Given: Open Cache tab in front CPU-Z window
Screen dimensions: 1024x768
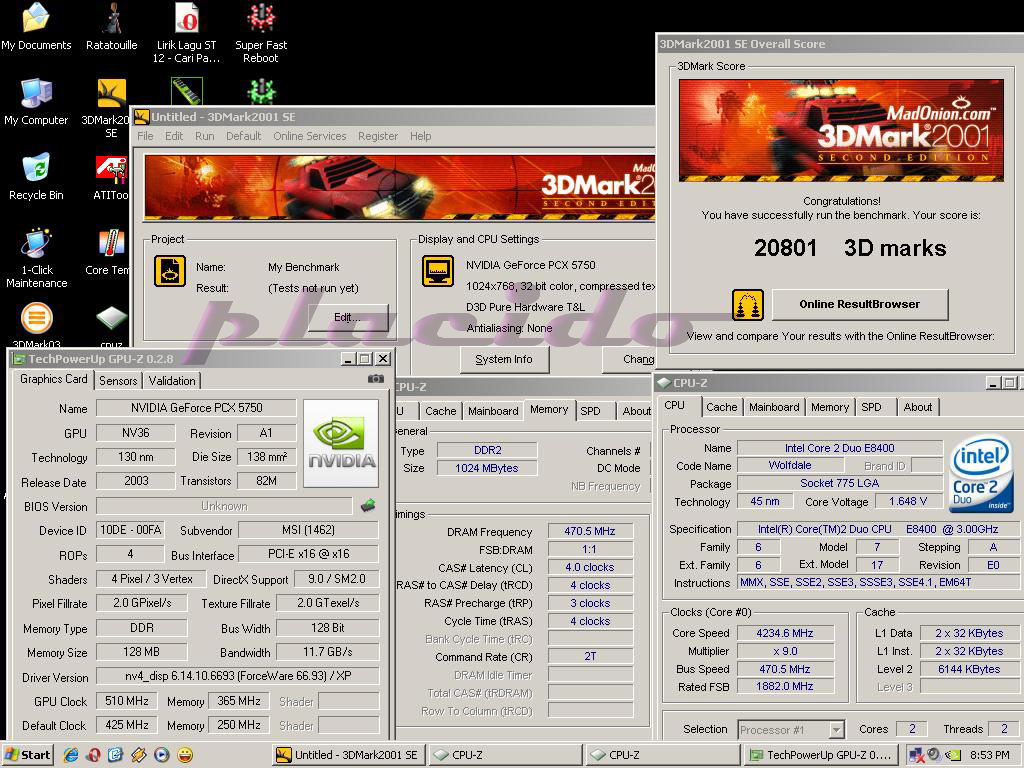Looking at the screenshot, I should pyautogui.click(x=722, y=407).
